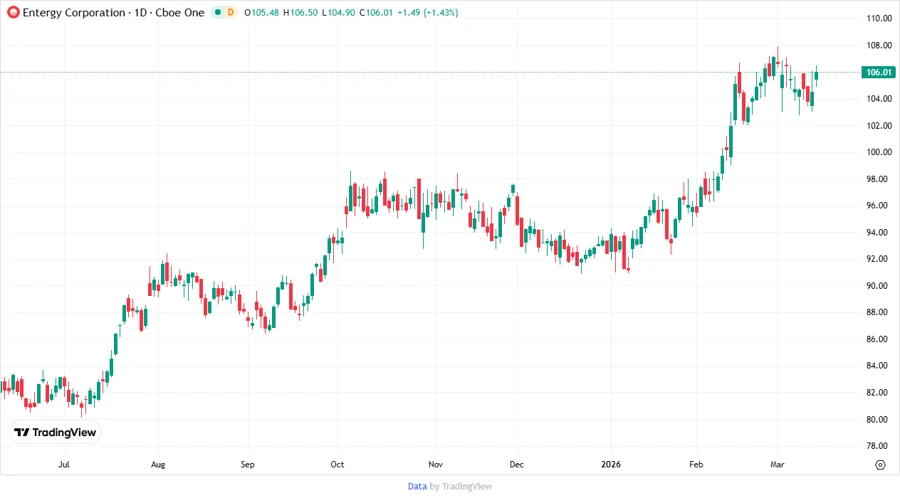Click the Dec date axis label
This screenshot has height=498, width=900.
click(517, 464)
